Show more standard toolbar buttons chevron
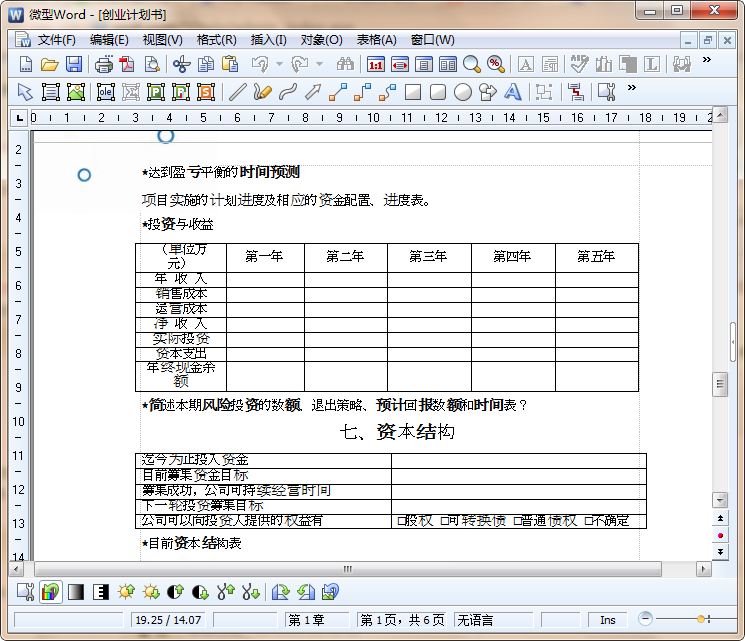Viewport: 745px width, 641px height. 707,59
